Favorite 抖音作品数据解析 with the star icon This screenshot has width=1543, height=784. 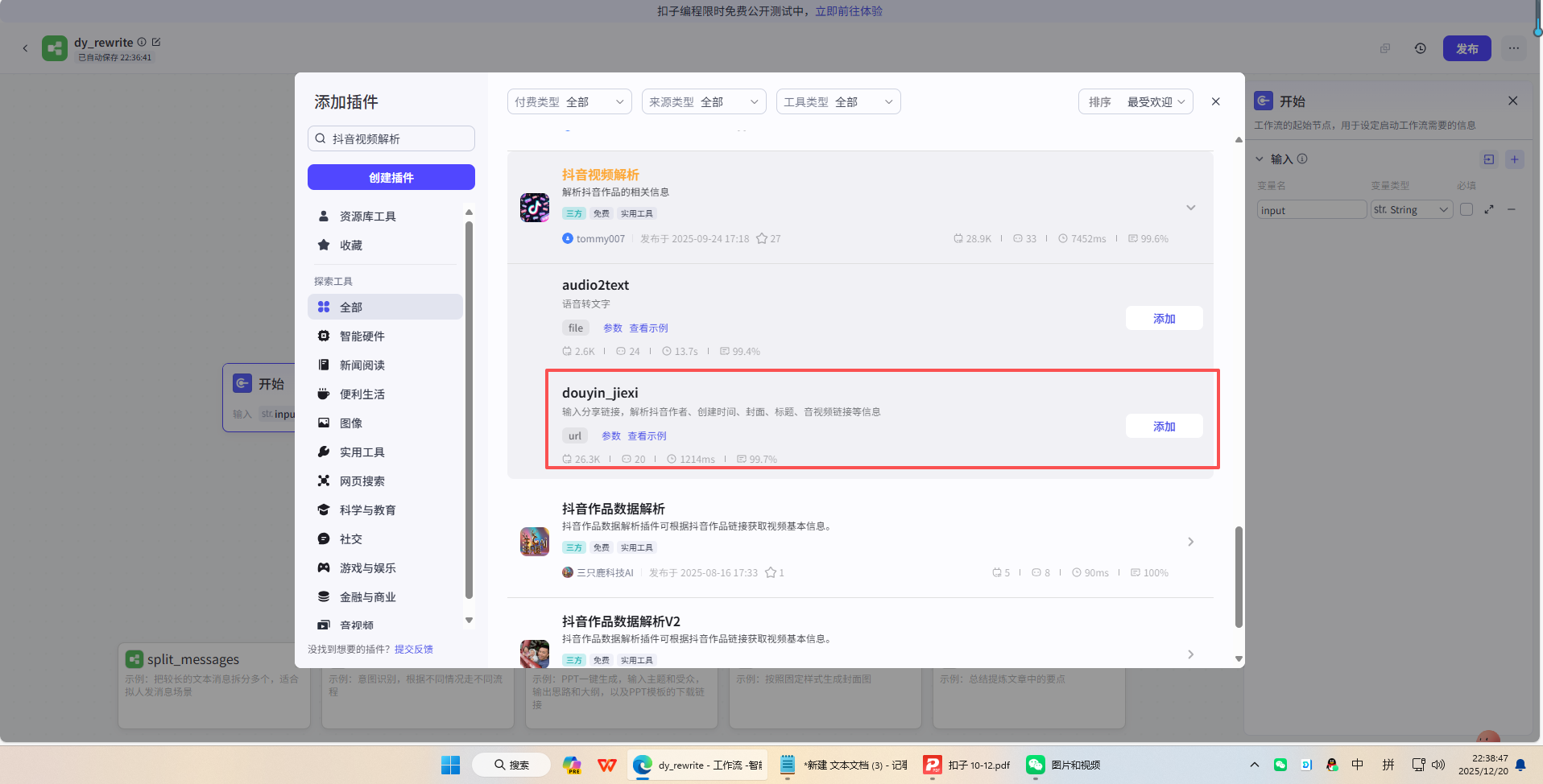click(x=771, y=572)
